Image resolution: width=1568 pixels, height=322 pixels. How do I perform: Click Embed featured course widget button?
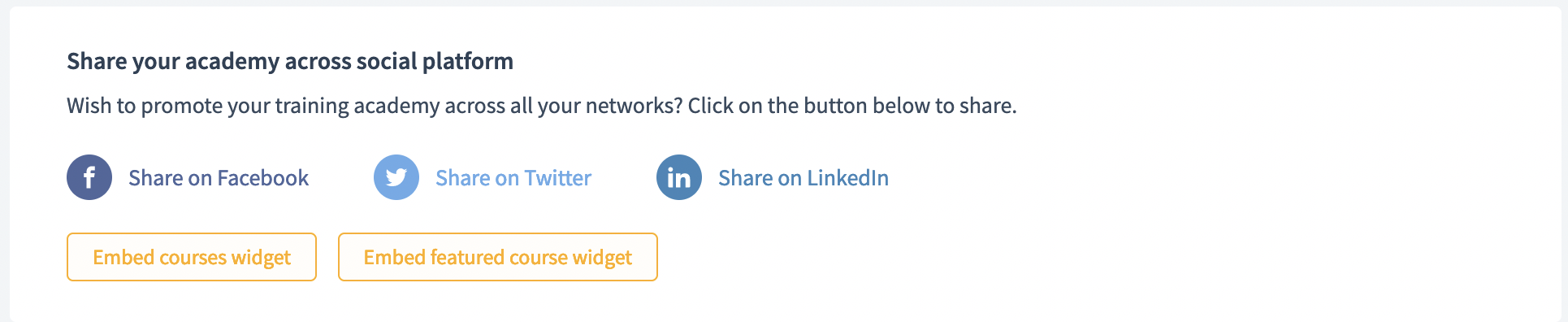(x=498, y=257)
